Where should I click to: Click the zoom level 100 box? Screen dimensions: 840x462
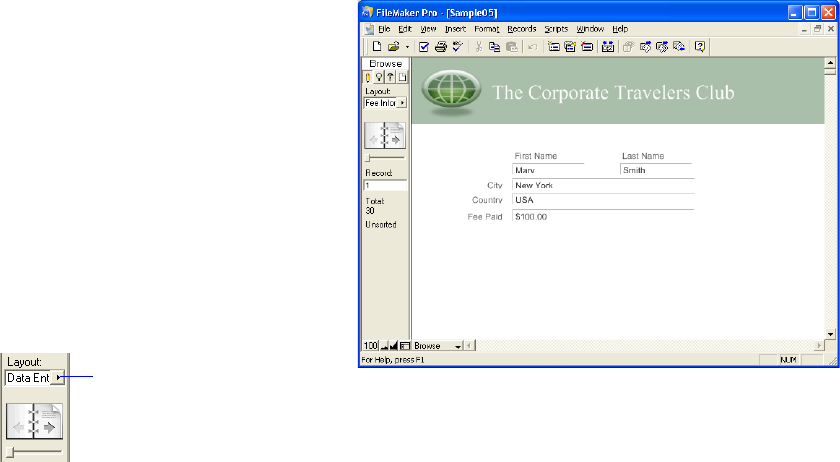click(x=371, y=346)
